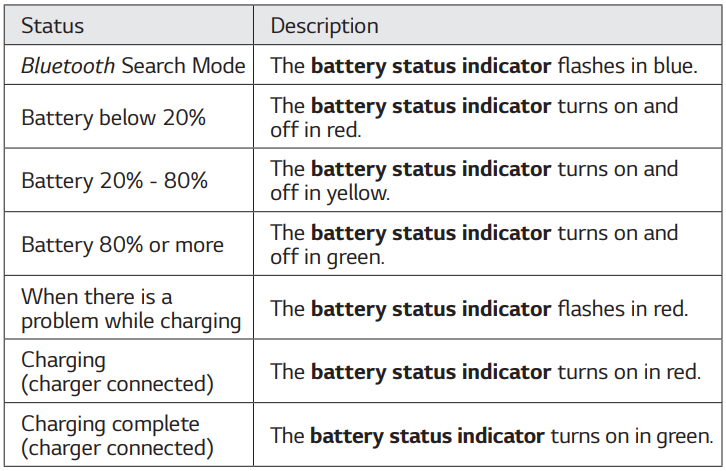The height and width of the screenshot is (471, 726).
Task: Click the "flashes in blue" description cell
Action: coord(484,67)
